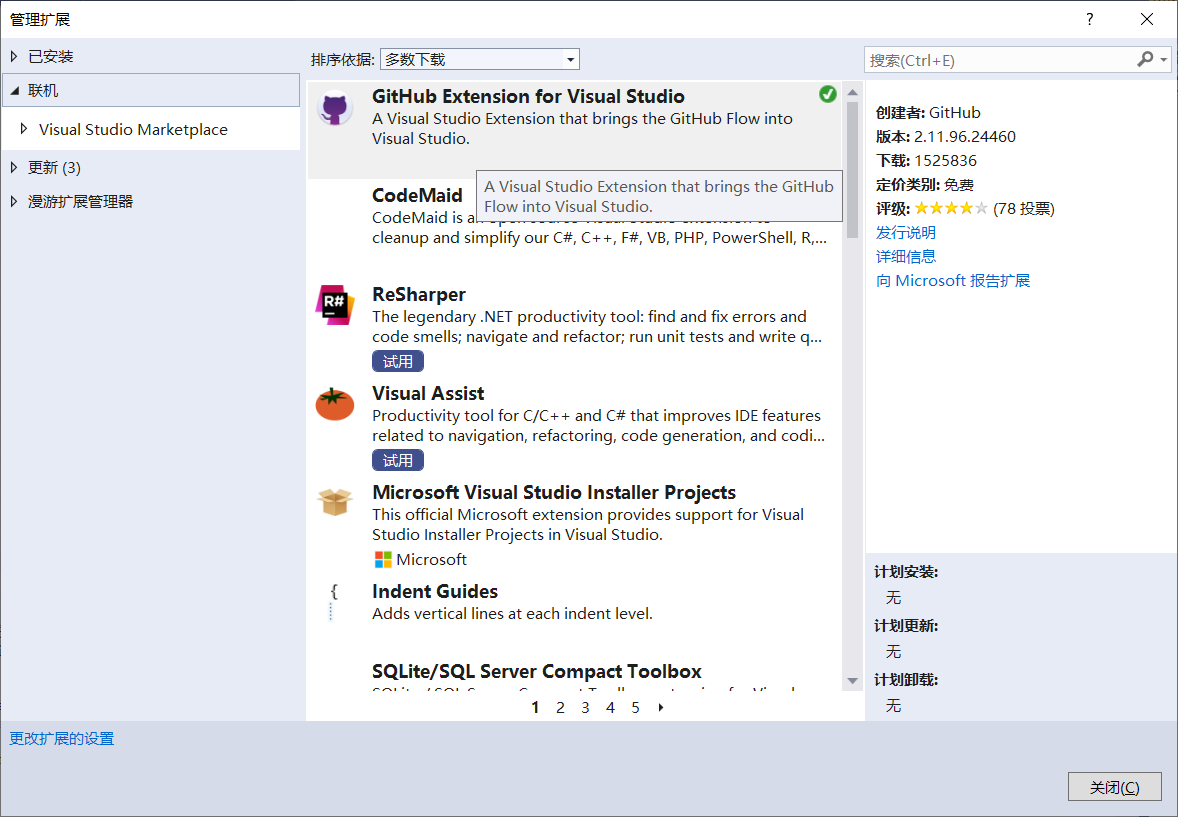Select the Indent Guides extension title
The image size is (1178, 817).
click(x=435, y=592)
